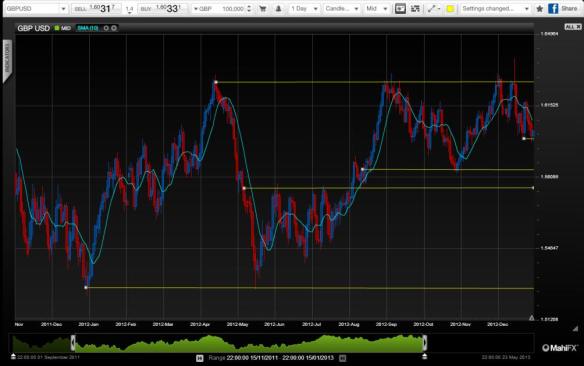Open the line drawing tool dropdown
The image size is (584, 366).
(433, 9)
